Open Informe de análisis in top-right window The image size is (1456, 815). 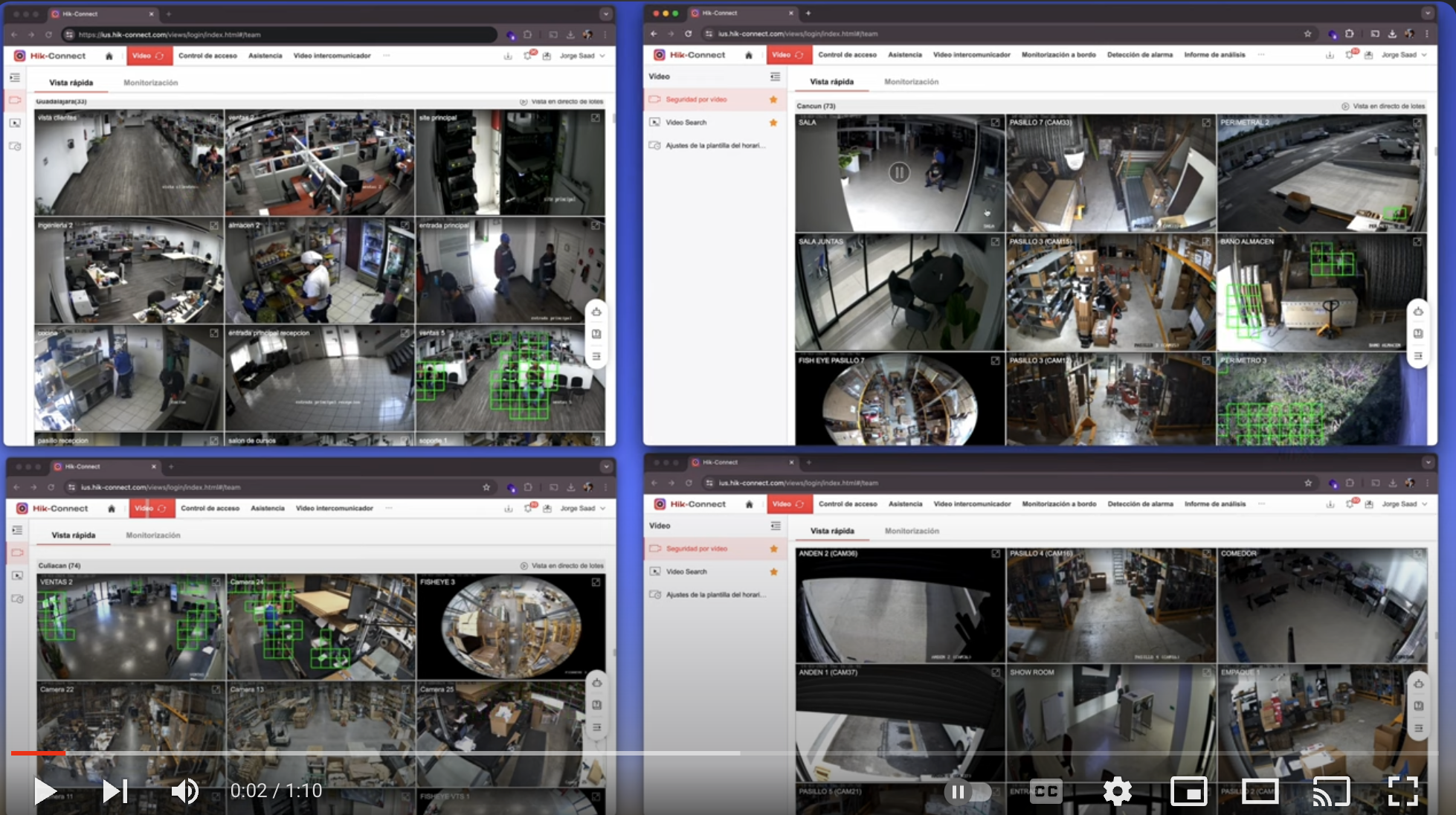pyautogui.click(x=1214, y=55)
